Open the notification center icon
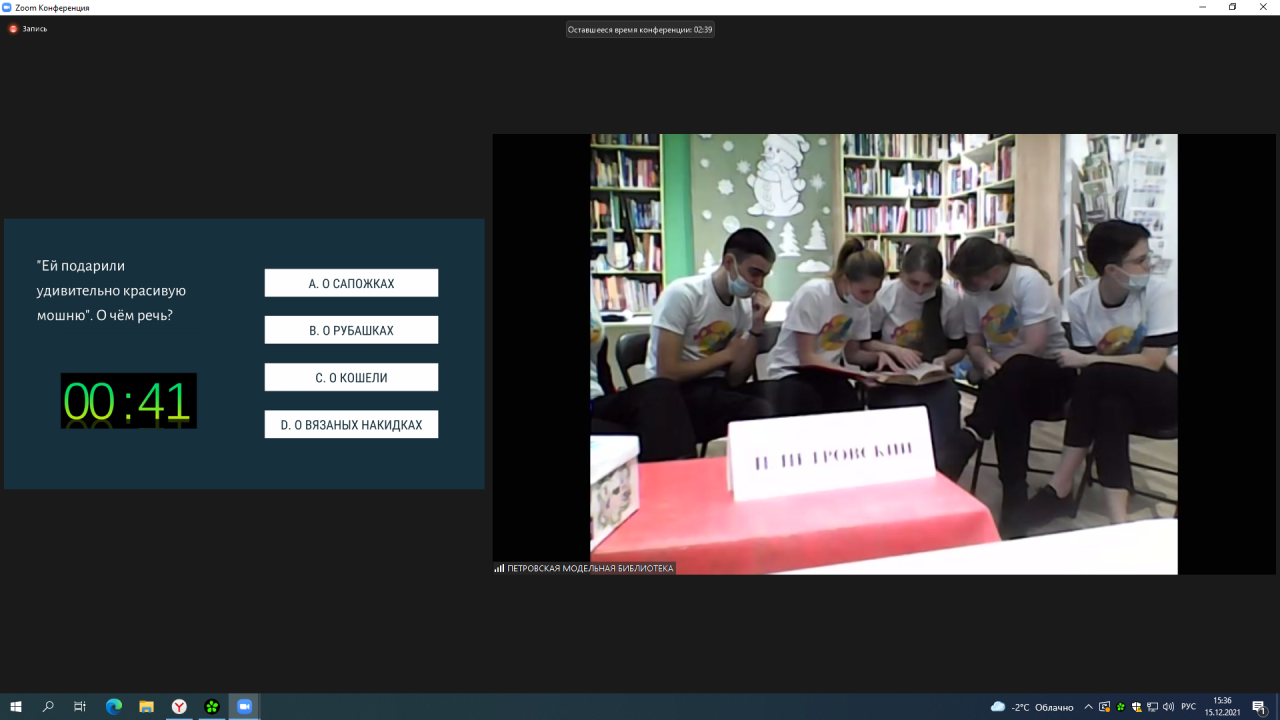This screenshot has width=1280, height=720. [1259, 707]
